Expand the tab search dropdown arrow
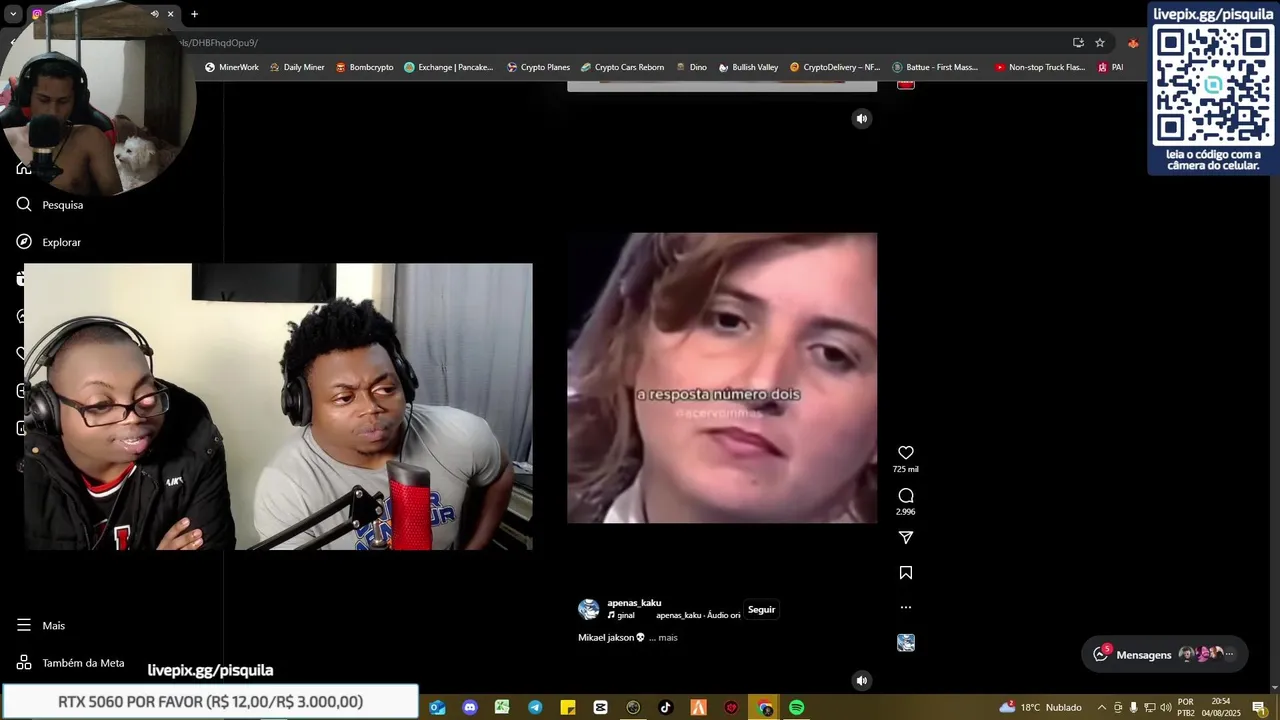The image size is (1280, 720). coord(13,14)
